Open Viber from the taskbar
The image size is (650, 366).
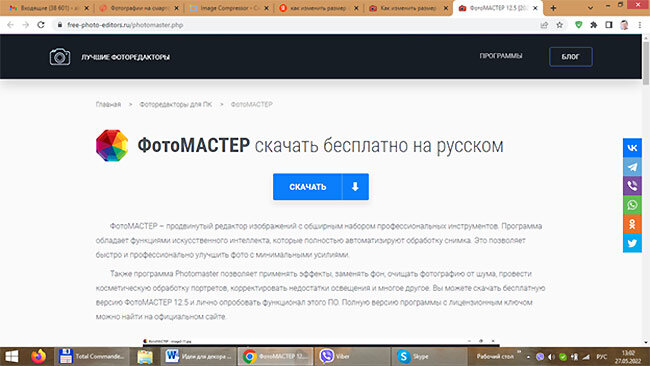pos(352,356)
